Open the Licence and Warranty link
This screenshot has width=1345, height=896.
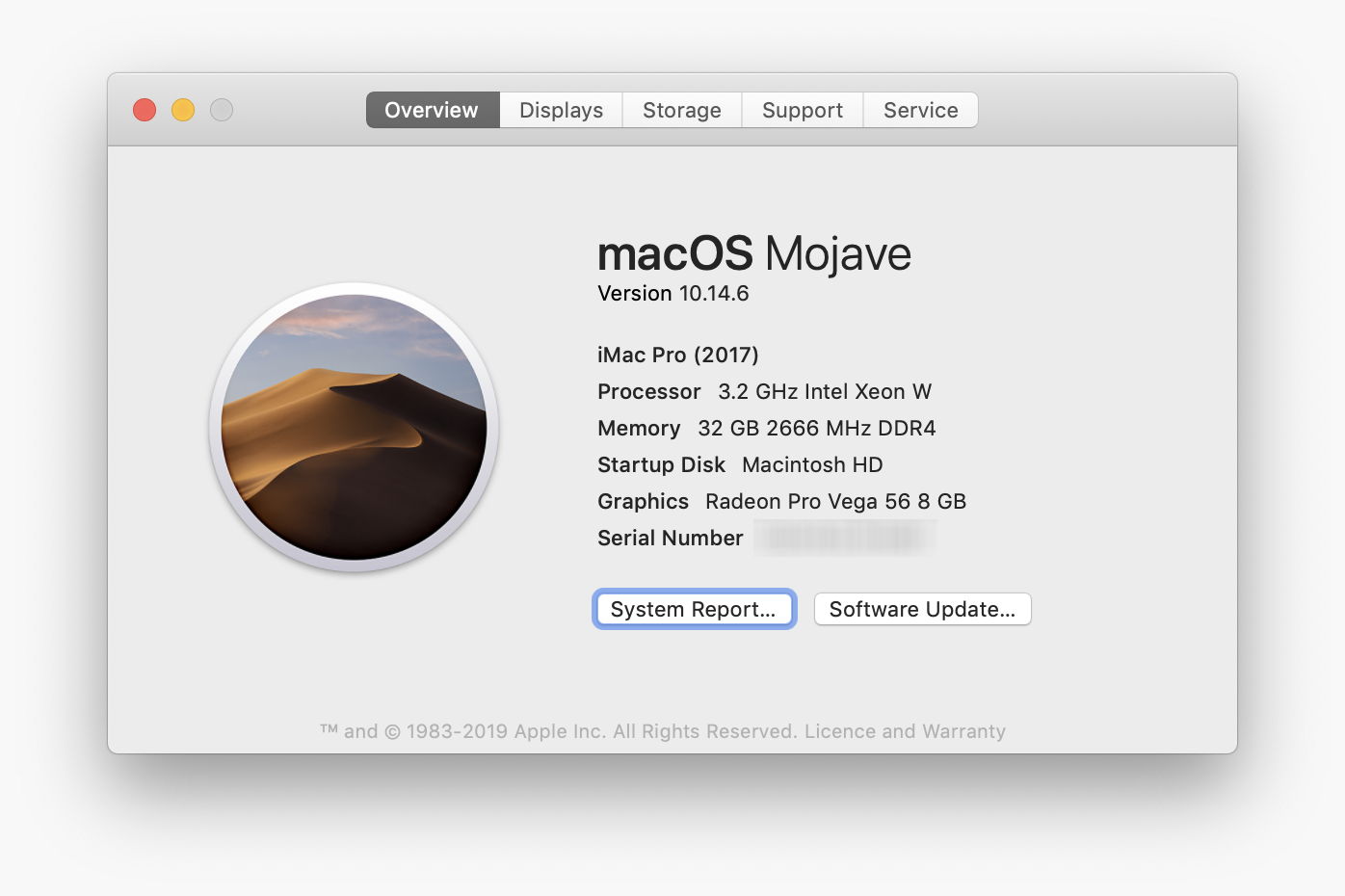(905, 731)
